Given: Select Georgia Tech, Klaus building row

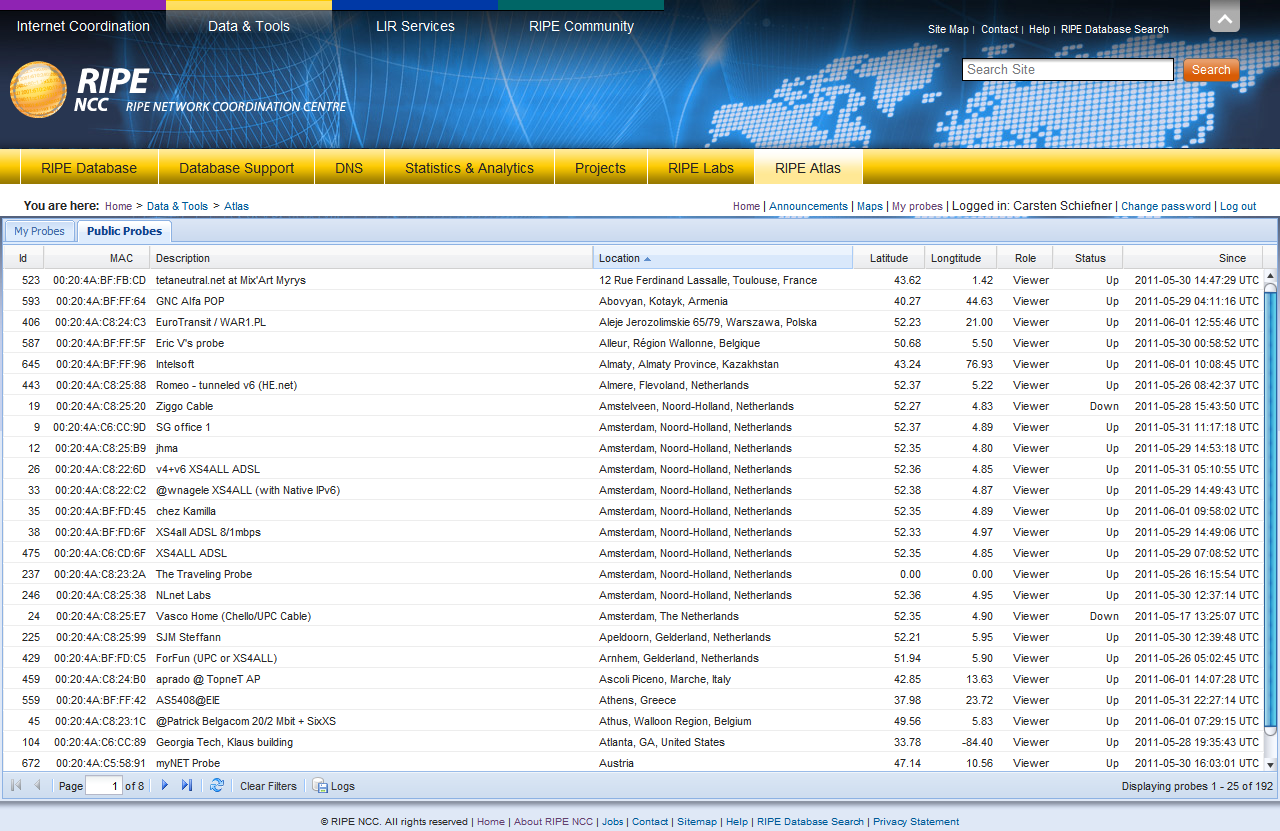Looking at the screenshot, I should [633, 742].
